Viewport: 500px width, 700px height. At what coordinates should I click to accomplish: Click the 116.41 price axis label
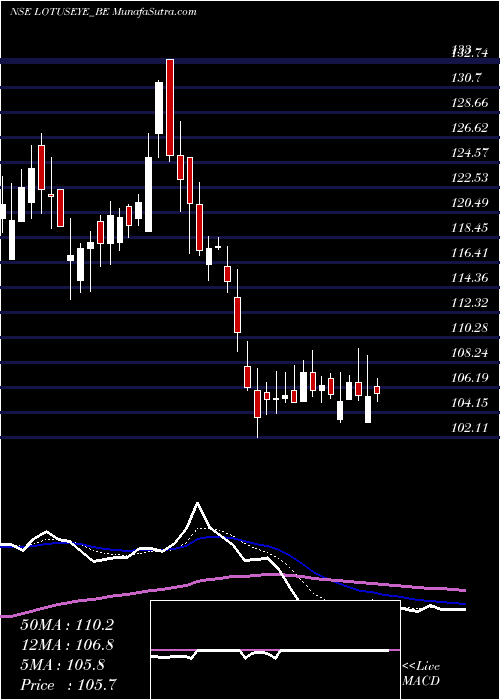point(470,253)
